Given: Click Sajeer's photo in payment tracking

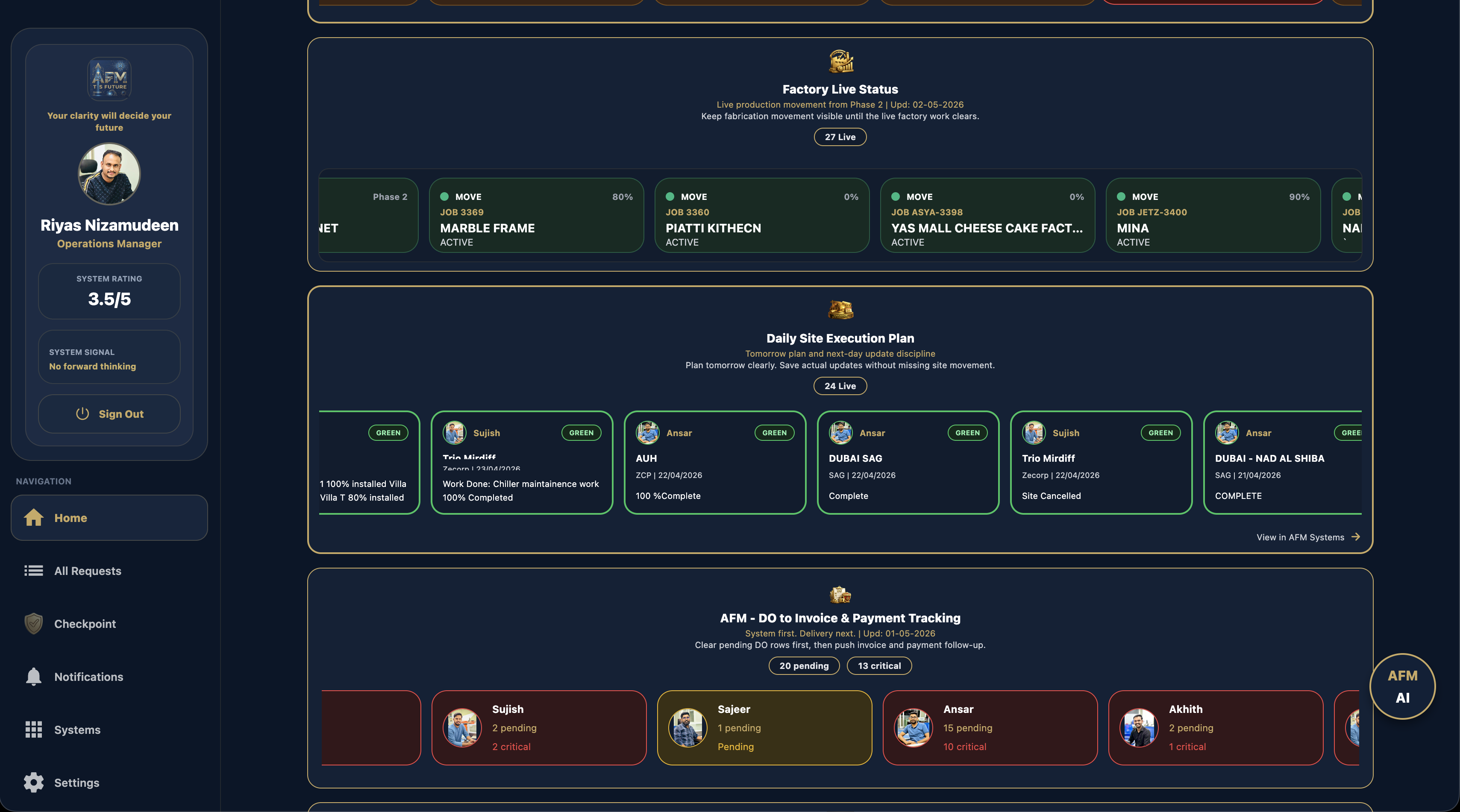Looking at the screenshot, I should (x=687, y=727).
